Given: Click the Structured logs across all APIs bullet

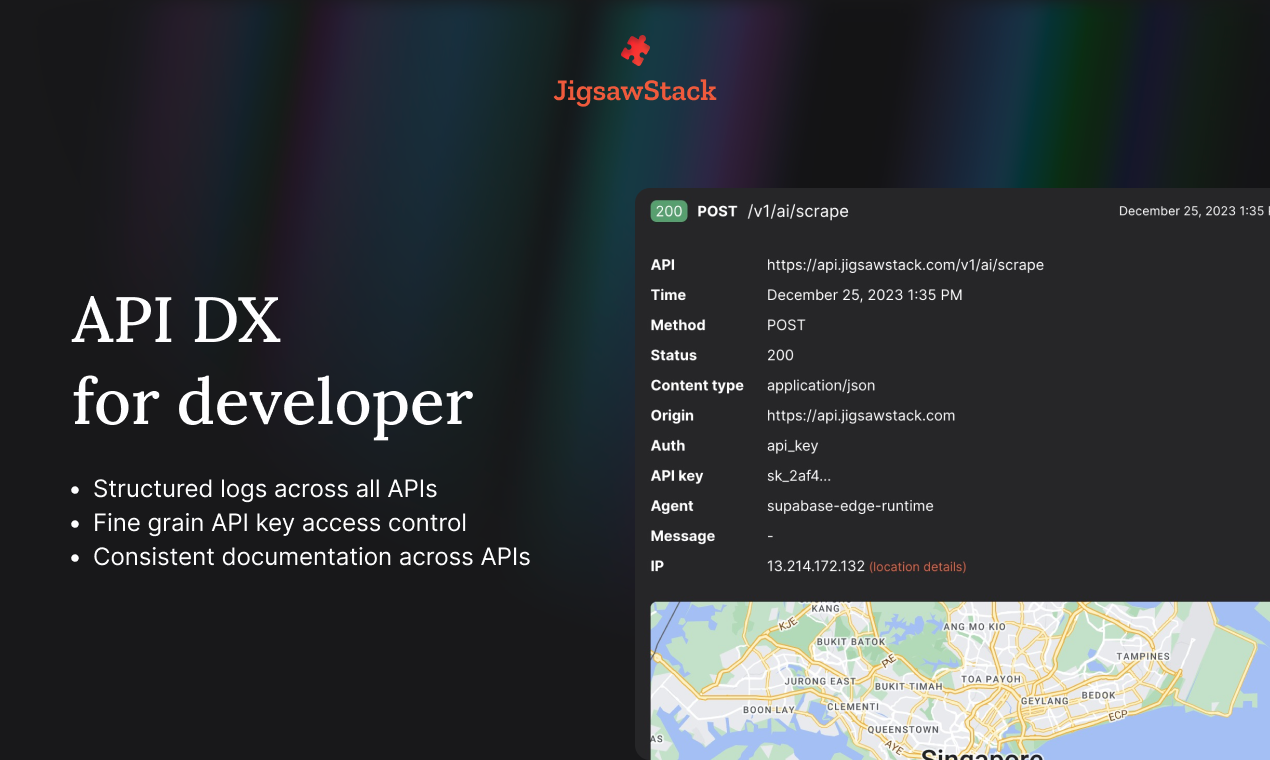Looking at the screenshot, I should pos(265,489).
